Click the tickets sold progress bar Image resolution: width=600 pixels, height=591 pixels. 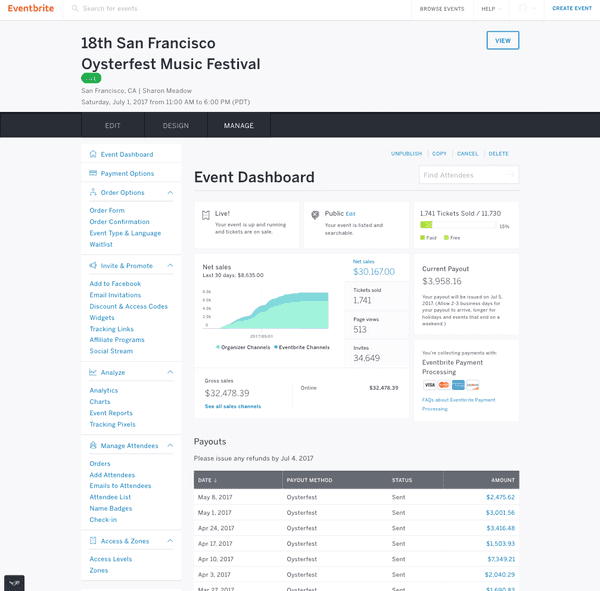click(458, 225)
